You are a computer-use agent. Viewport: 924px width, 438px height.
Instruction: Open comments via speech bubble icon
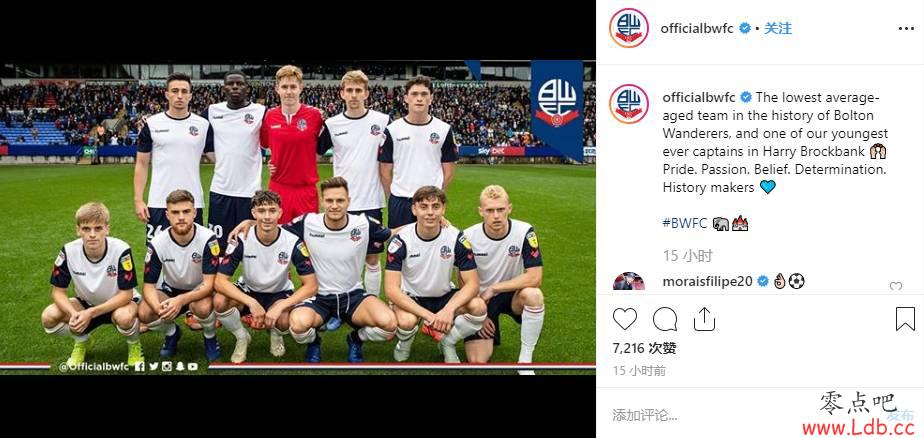(x=665, y=319)
